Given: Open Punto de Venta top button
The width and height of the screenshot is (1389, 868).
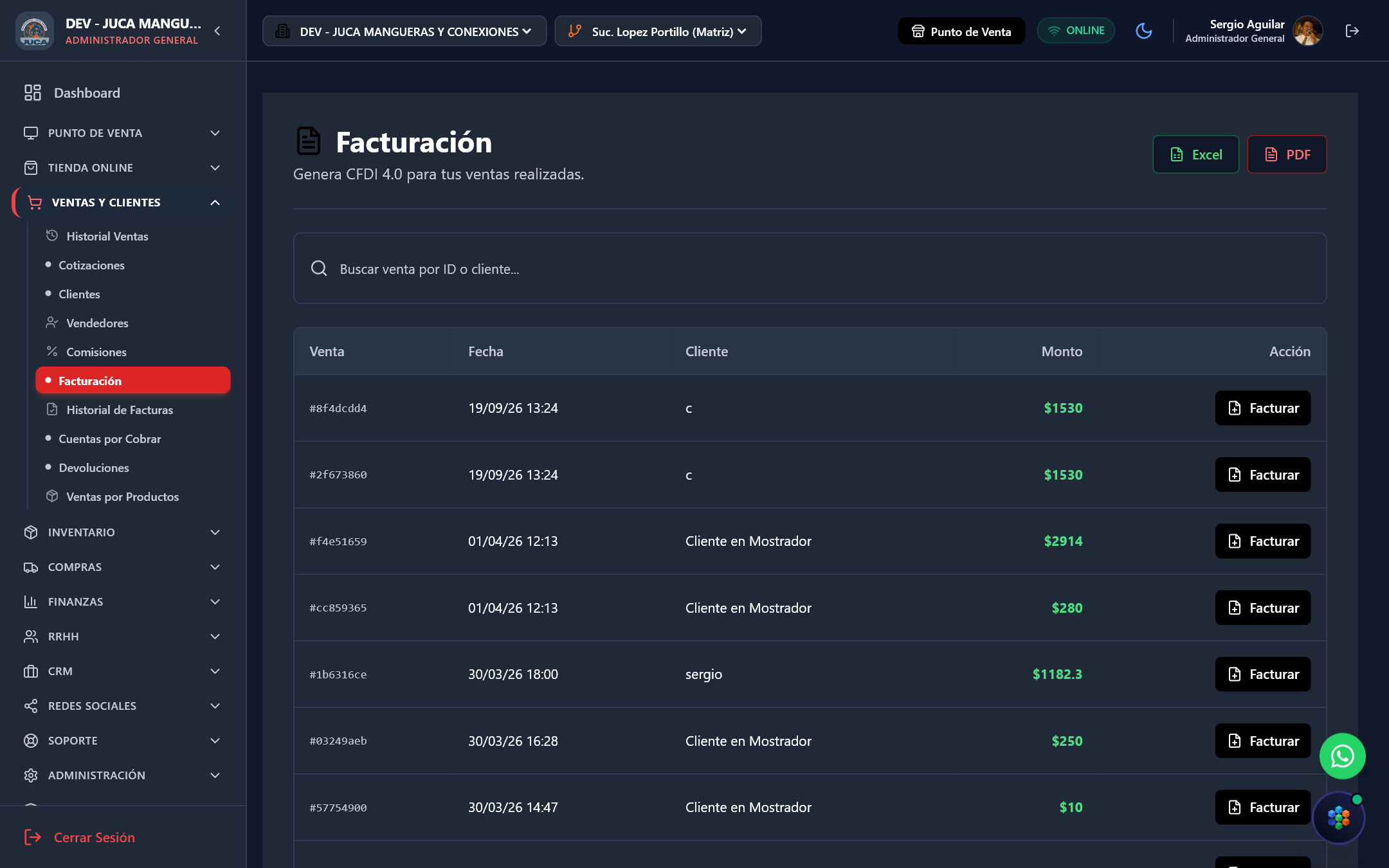Looking at the screenshot, I should pos(961,31).
